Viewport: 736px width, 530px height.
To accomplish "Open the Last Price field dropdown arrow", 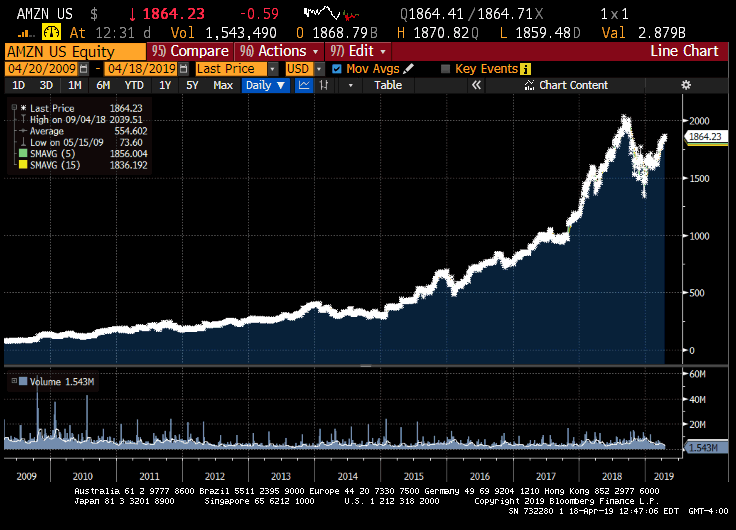I will point(273,69).
